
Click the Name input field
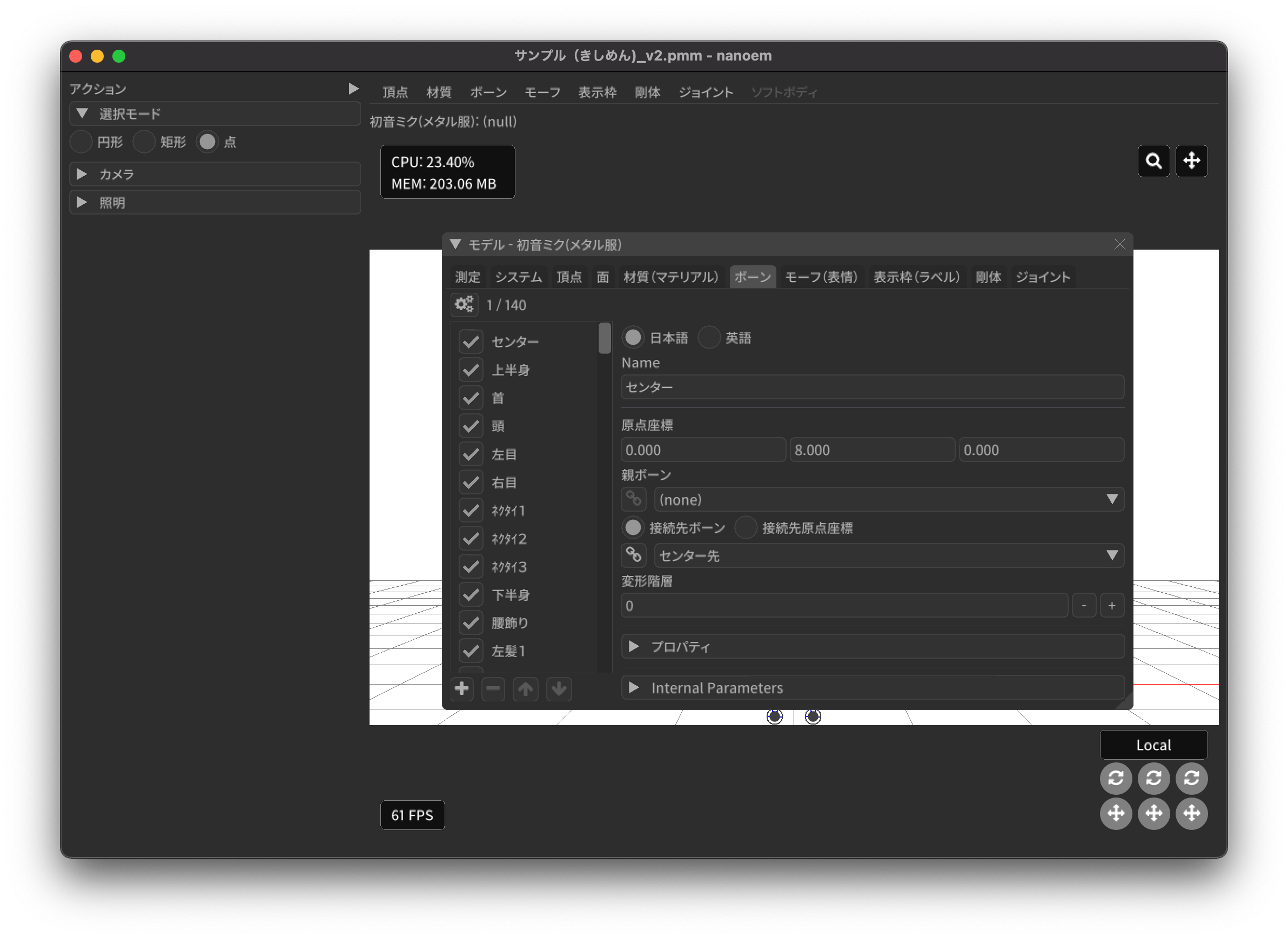872,387
